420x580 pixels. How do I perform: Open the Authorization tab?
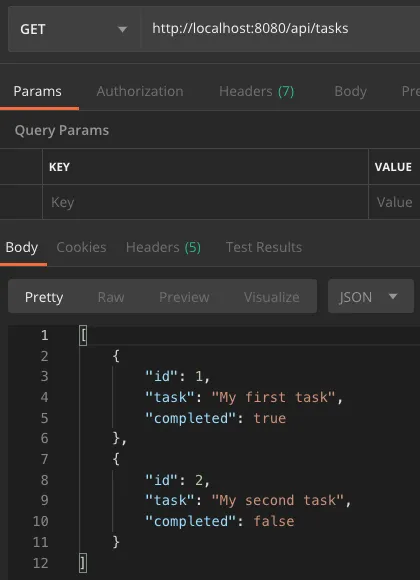pyautogui.click(x=140, y=91)
